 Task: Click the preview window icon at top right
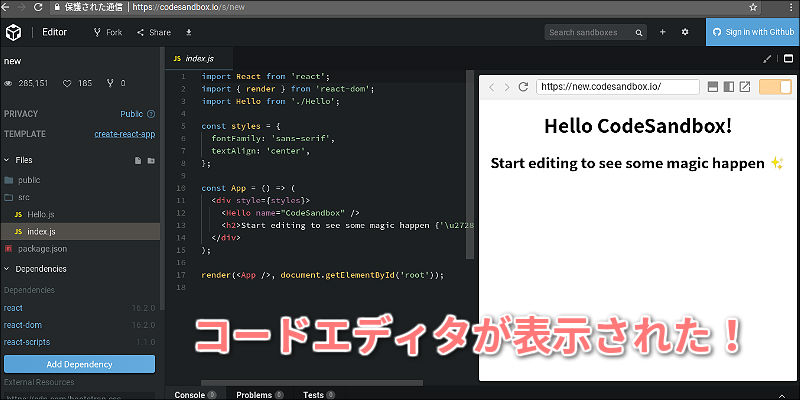(789, 59)
